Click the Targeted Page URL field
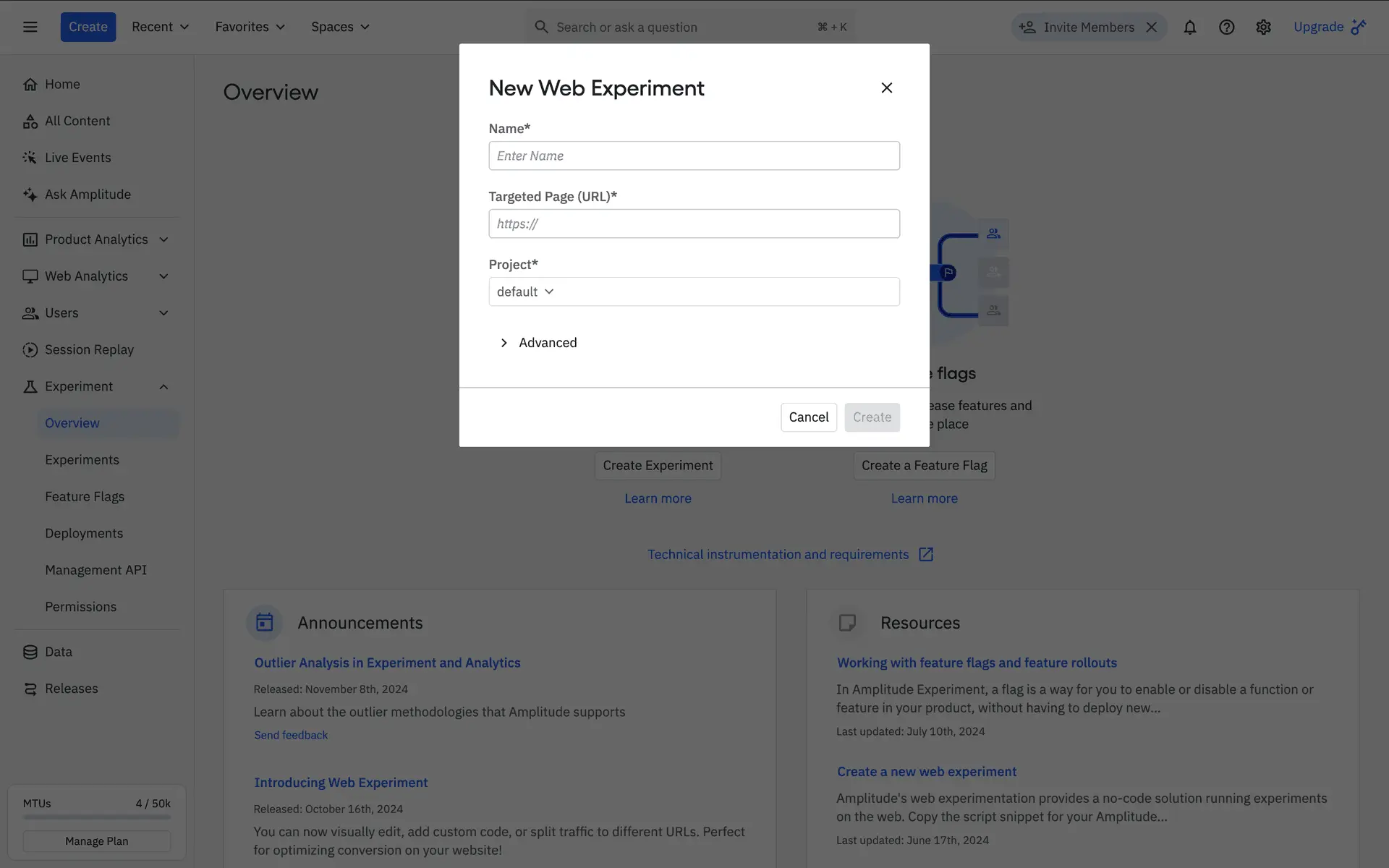Viewport: 1389px width, 868px height. tap(694, 224)
